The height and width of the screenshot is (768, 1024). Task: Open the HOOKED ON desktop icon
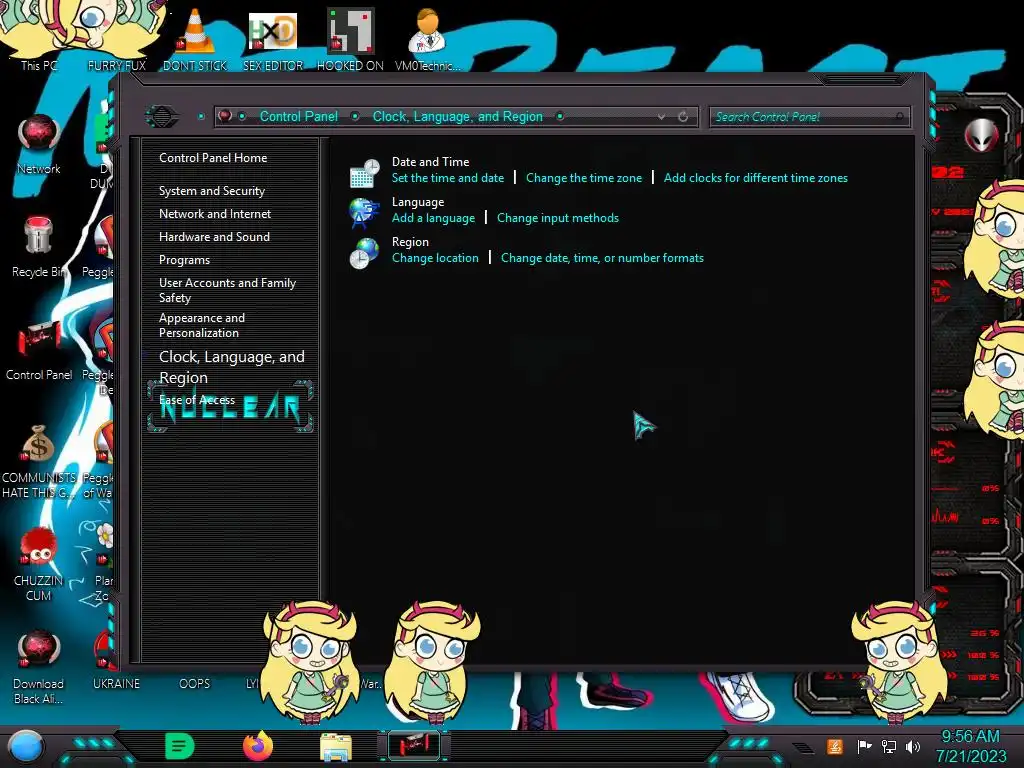[351, 31]
